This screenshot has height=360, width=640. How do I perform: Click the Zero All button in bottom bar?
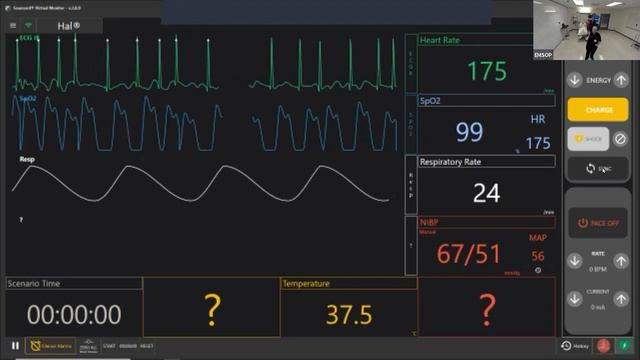[x=89, y=346]
